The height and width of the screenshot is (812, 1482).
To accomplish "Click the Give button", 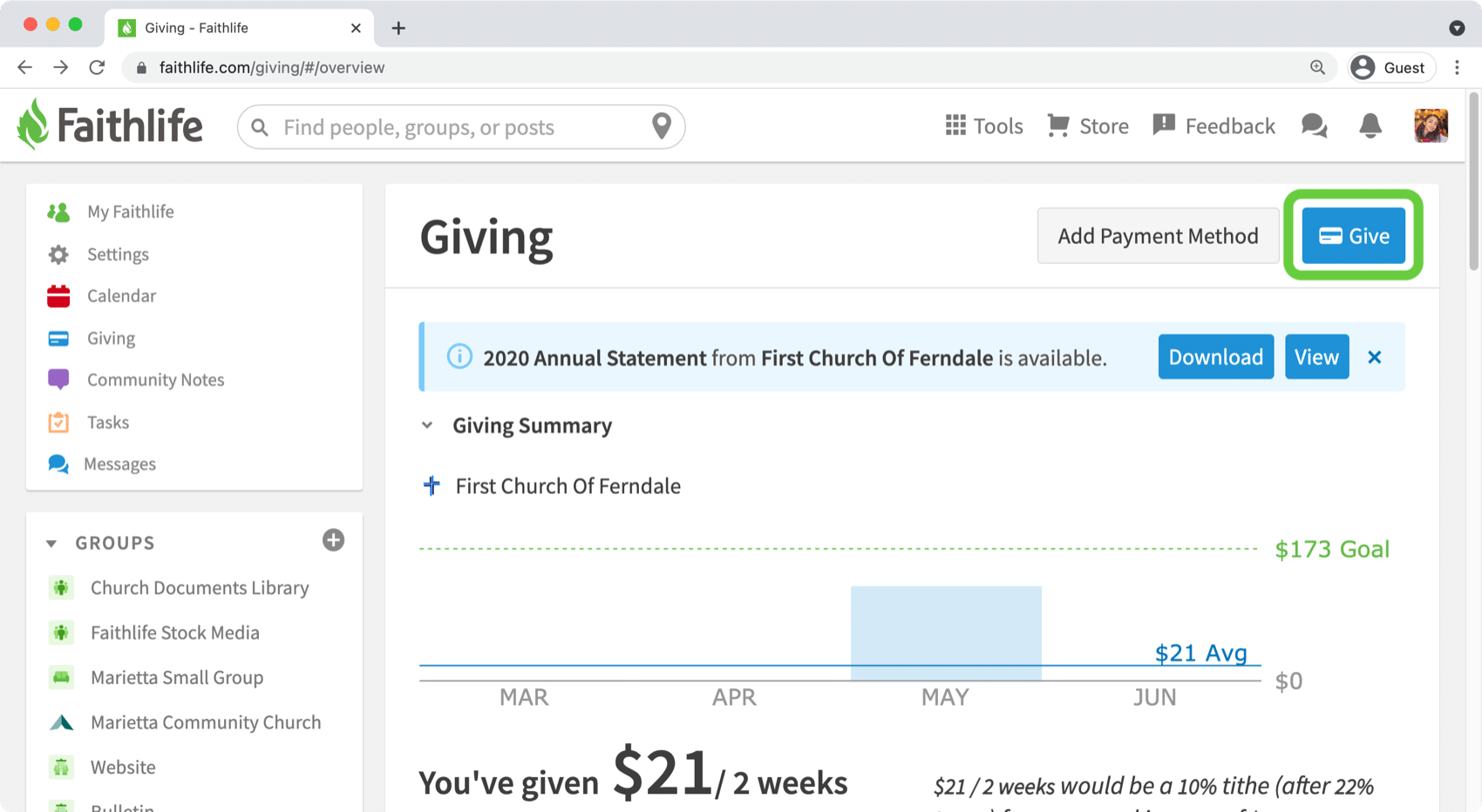I will [x=1353, y=235].
